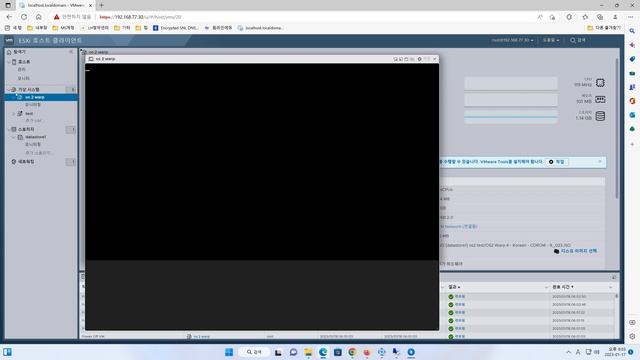Image resolution: width=640 pixels, height=360 pixels.
Task: Go back with the browser back arrow
Action: click(x=9, y=17)
